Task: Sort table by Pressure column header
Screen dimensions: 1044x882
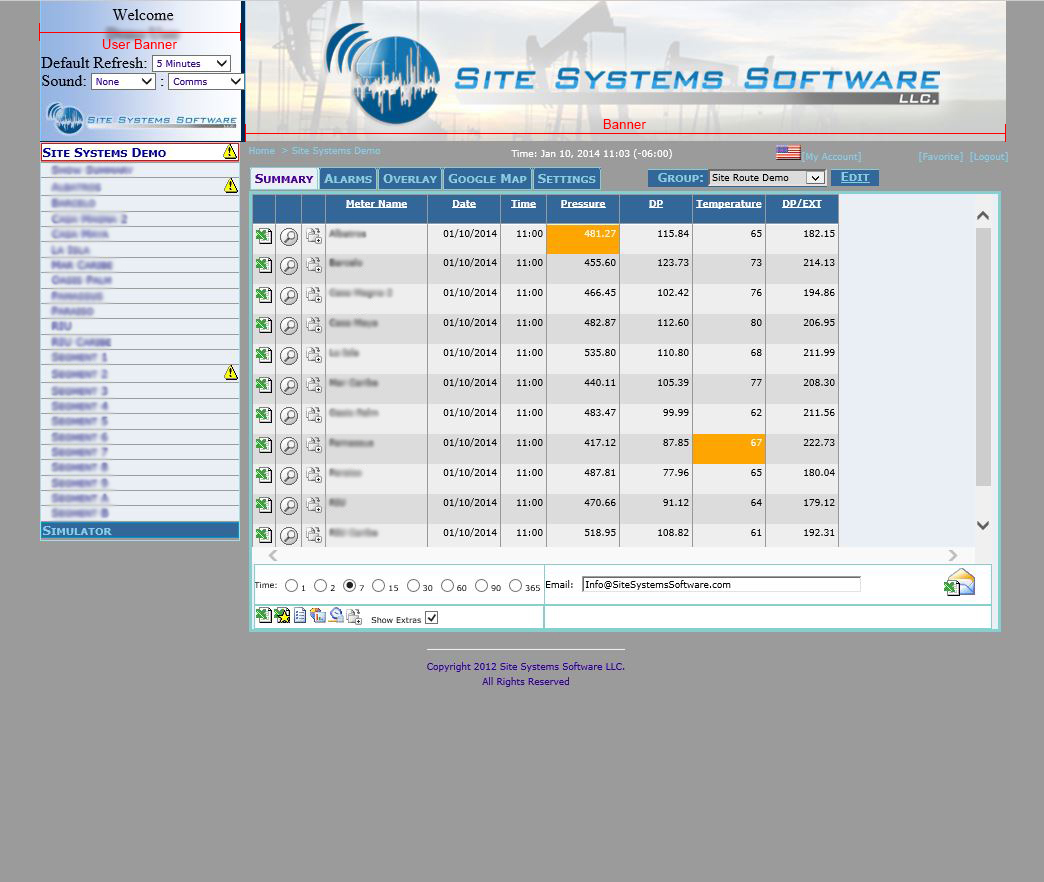Action: pos(583,204)
